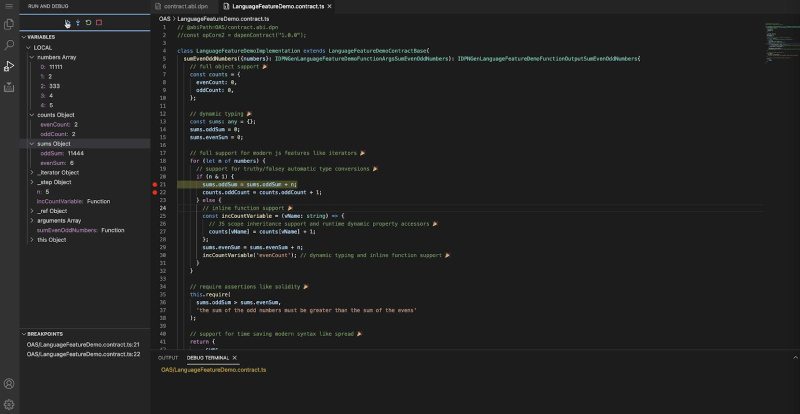Viewport: 800px width, 414px height.
Task: Open the Explorer view in activity bar
Action: click(9, 22)
